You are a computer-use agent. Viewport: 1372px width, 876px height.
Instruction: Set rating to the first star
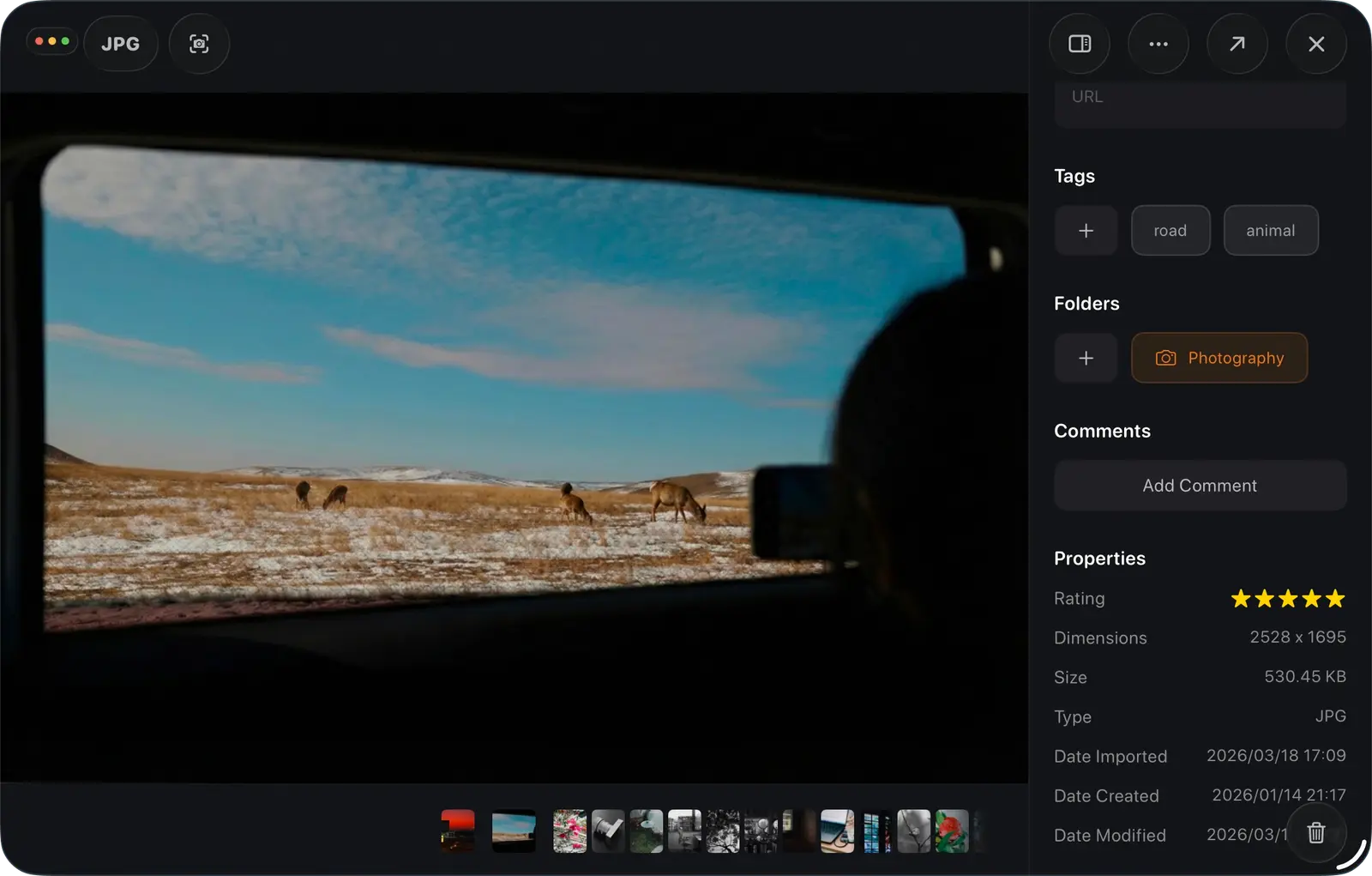tap(1241, 599)
